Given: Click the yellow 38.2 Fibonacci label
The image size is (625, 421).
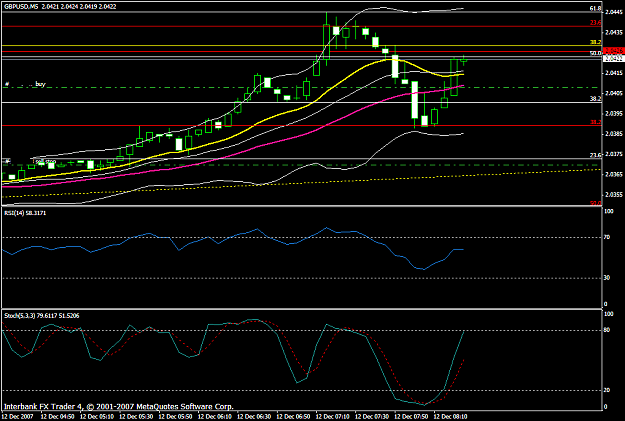Looking at the screenshot, I should [x=596, y=42].
